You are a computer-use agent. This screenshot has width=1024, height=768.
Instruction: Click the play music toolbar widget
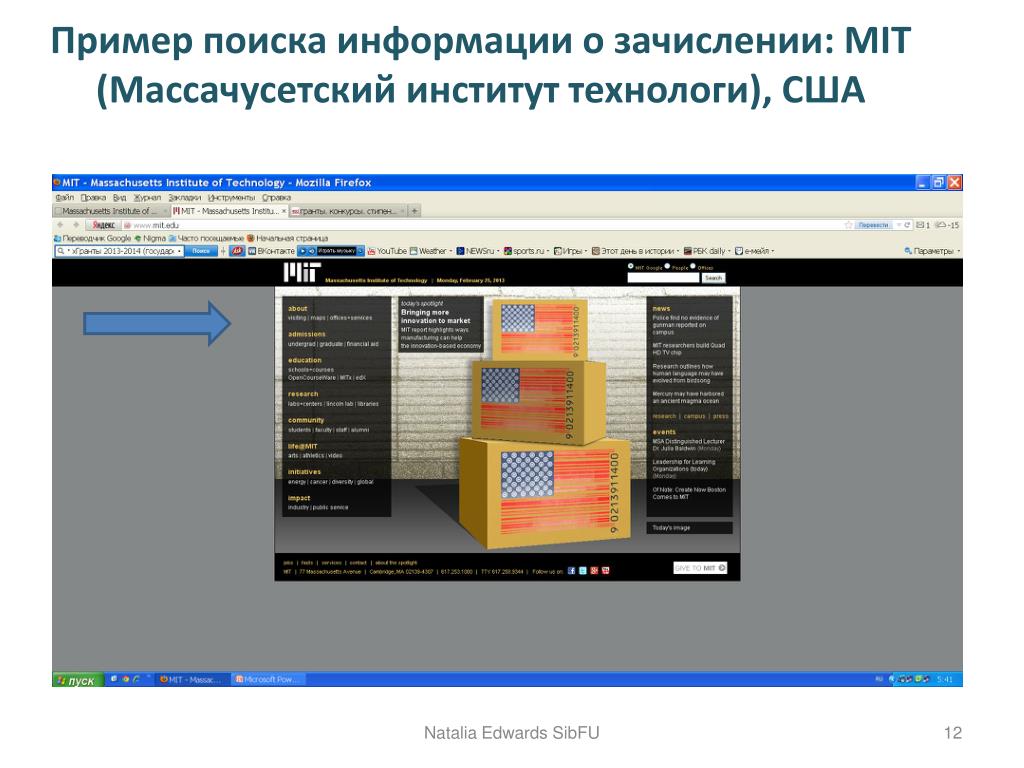click(331, 251)
